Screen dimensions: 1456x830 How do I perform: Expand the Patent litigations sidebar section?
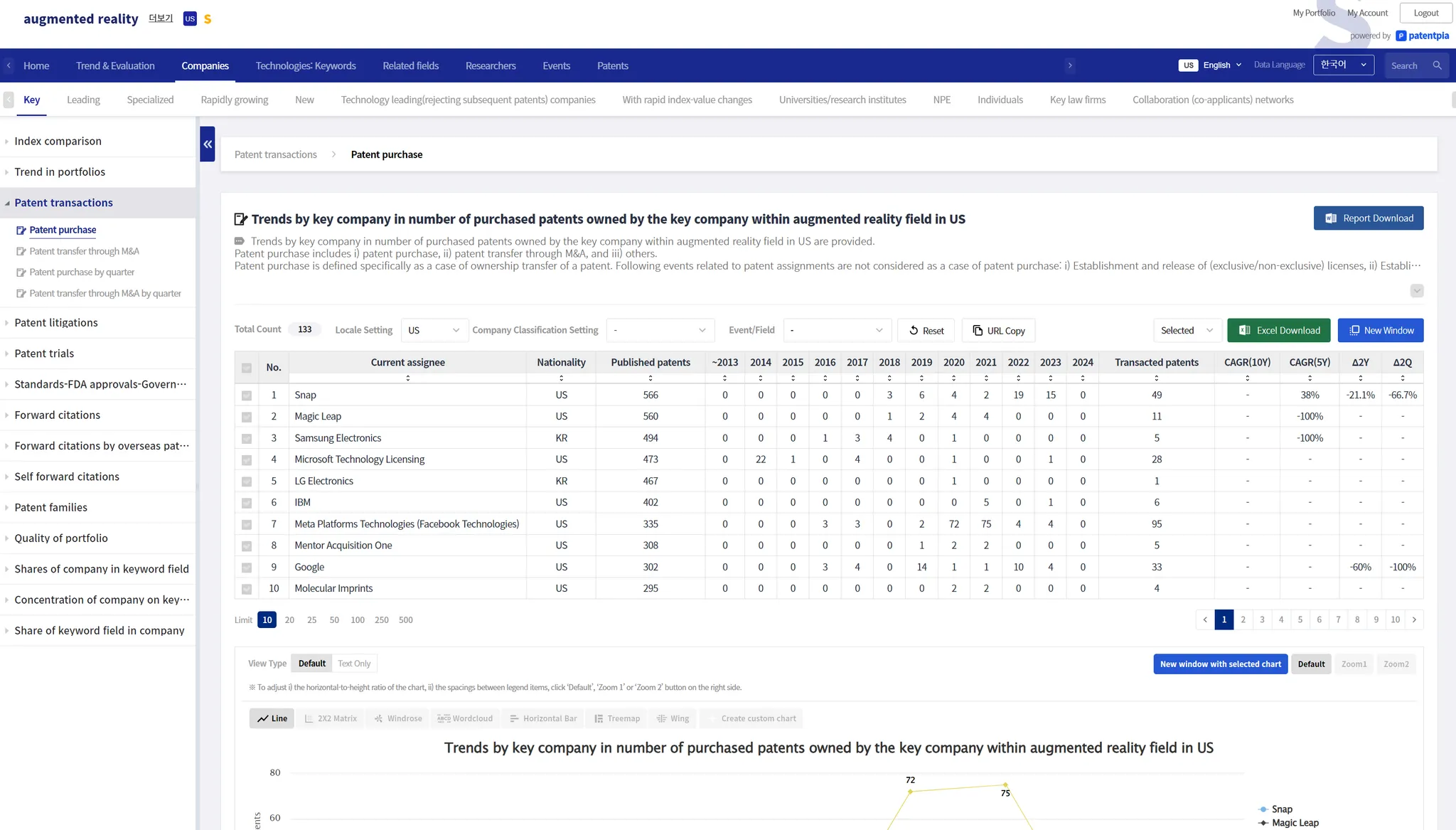(x=56, y=323)
